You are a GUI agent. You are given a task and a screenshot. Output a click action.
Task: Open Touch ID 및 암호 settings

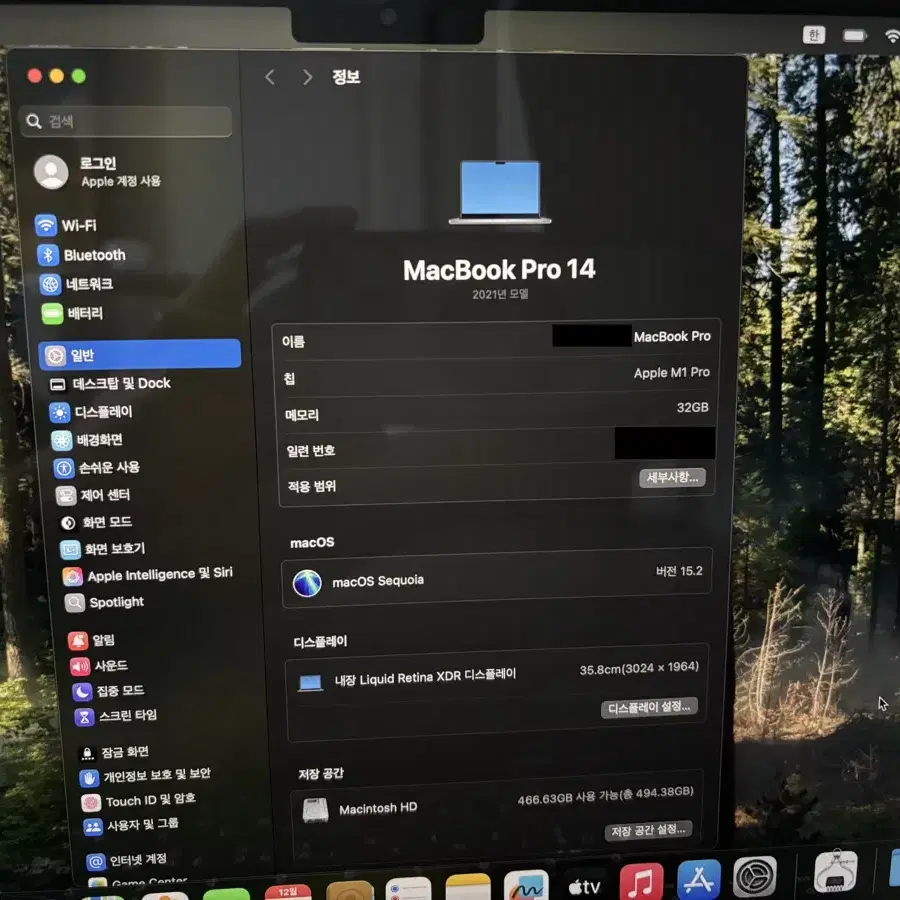pyautogui.click(x=139, y=800)
